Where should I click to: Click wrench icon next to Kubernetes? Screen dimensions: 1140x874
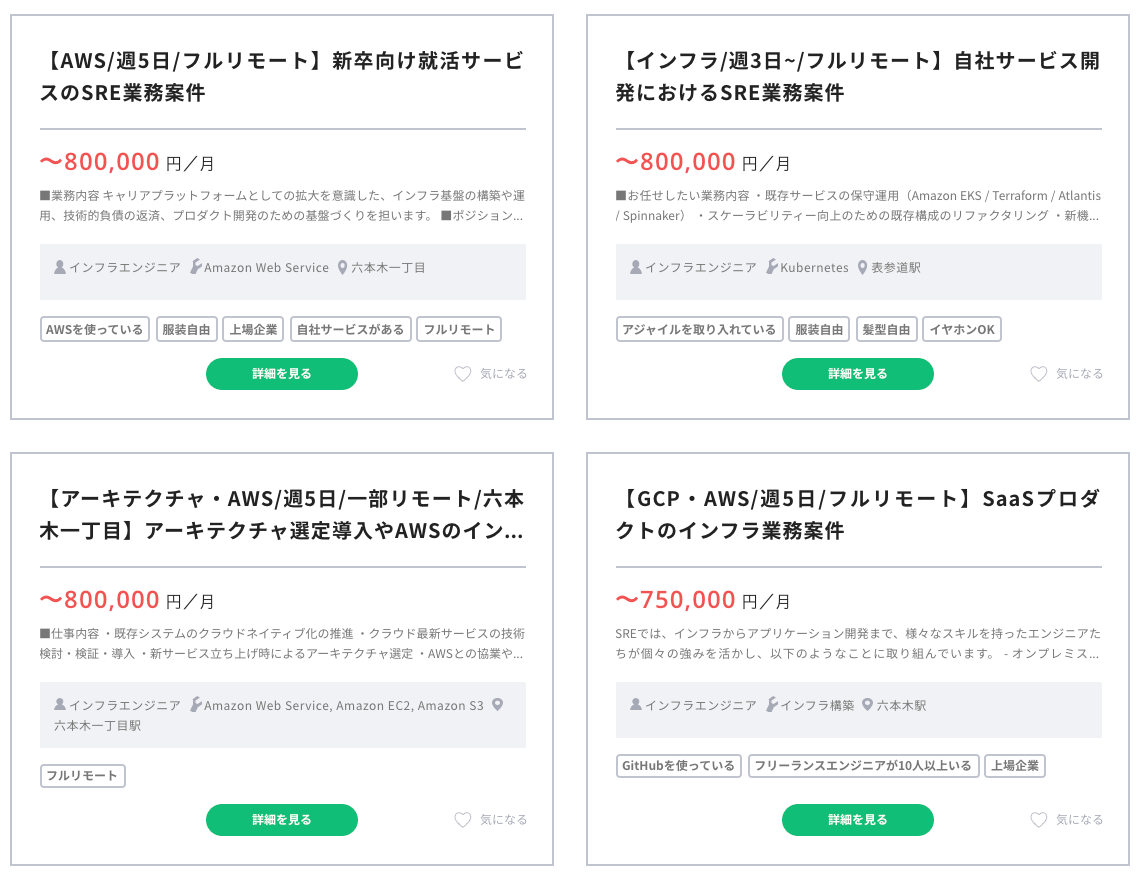772,268
